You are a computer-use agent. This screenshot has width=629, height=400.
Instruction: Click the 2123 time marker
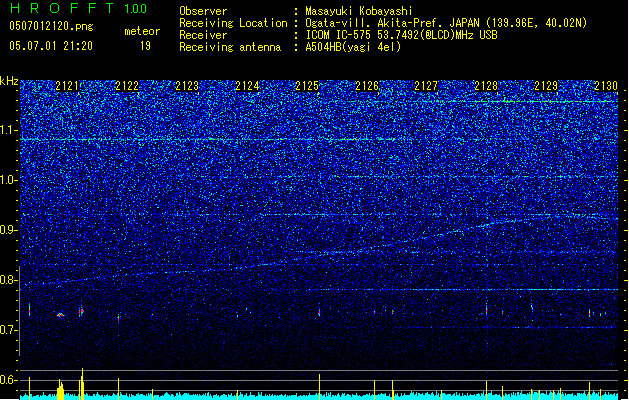tap(187, 86)
